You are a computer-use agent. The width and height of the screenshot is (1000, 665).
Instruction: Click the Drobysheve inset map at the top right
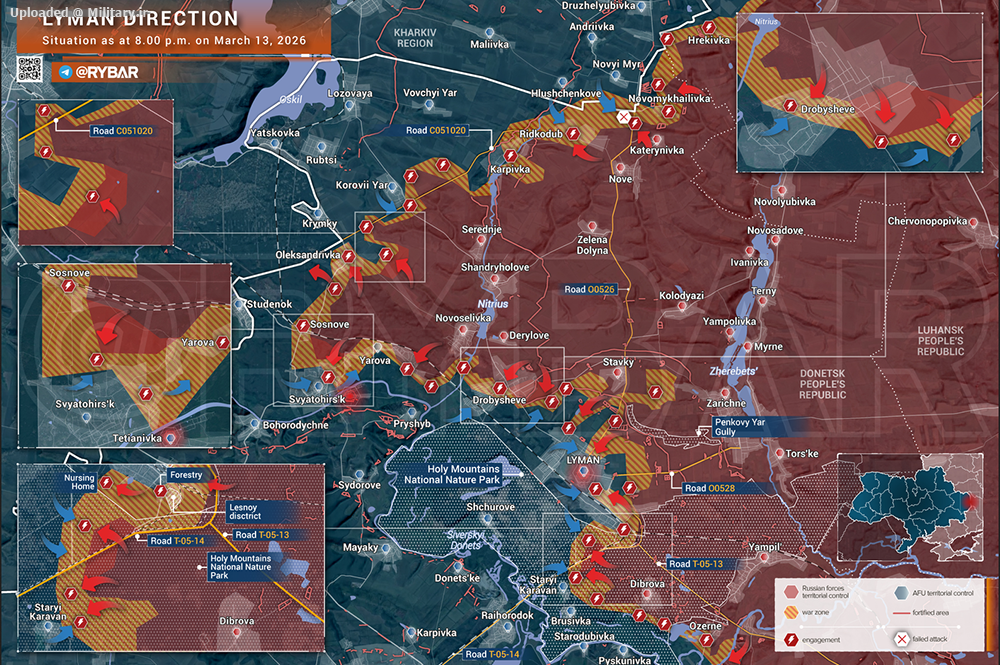click(x=860, y=92)
